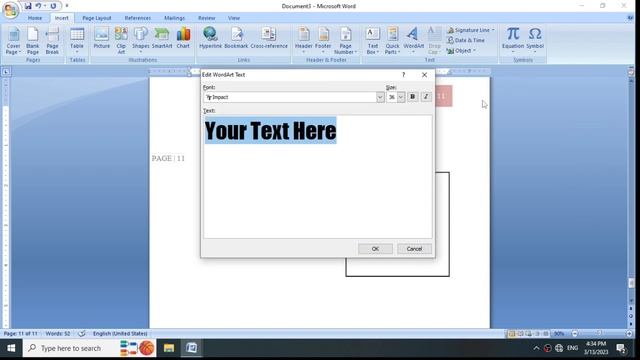
Task: Open the WordArt gallery
Action: pyautogui.click(x=413, y=41)
